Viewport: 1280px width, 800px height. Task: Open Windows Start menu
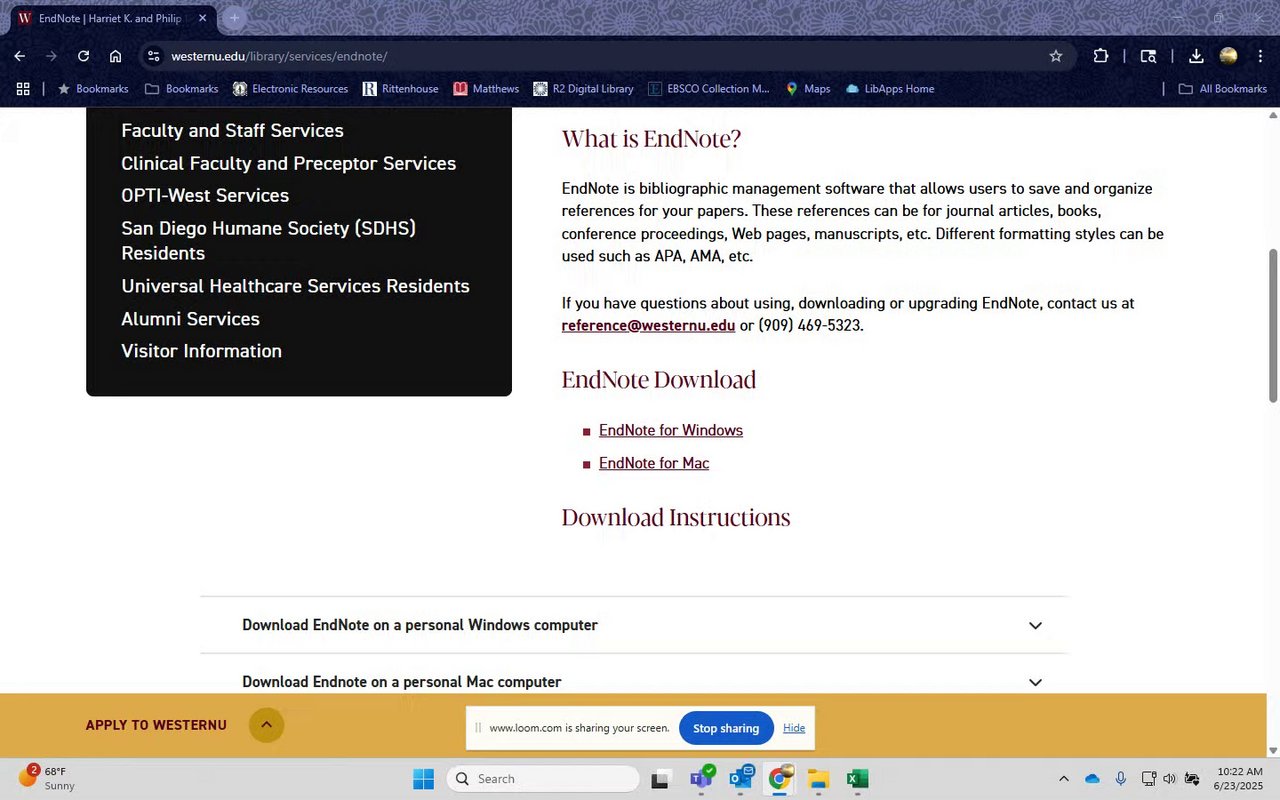pyautogui.click(x=424, y=779)
